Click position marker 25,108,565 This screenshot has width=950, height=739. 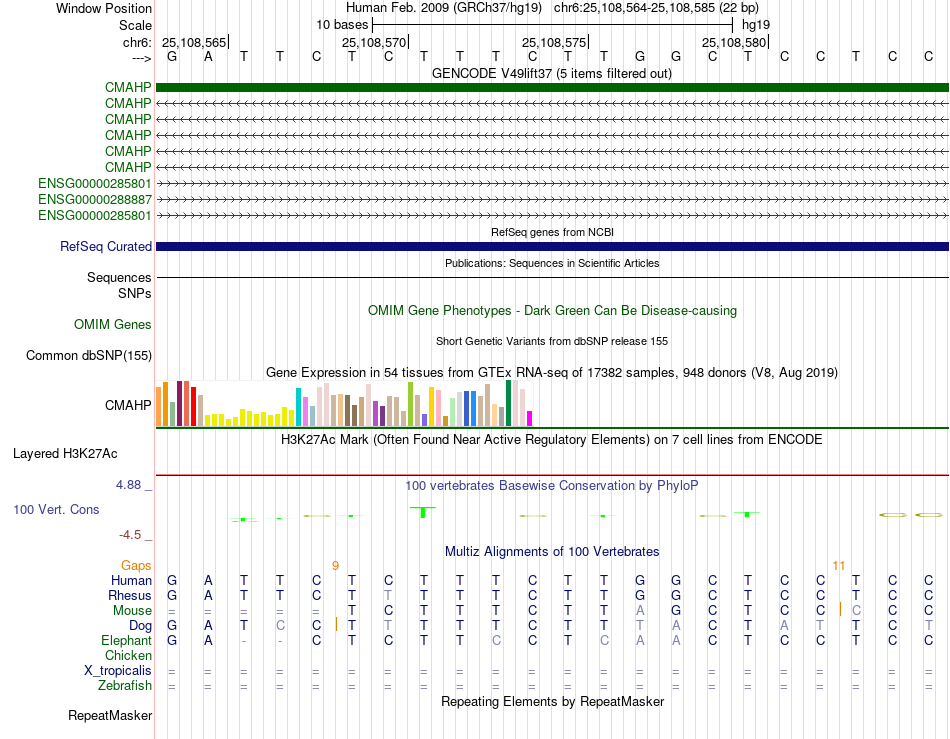pos(194,42)
